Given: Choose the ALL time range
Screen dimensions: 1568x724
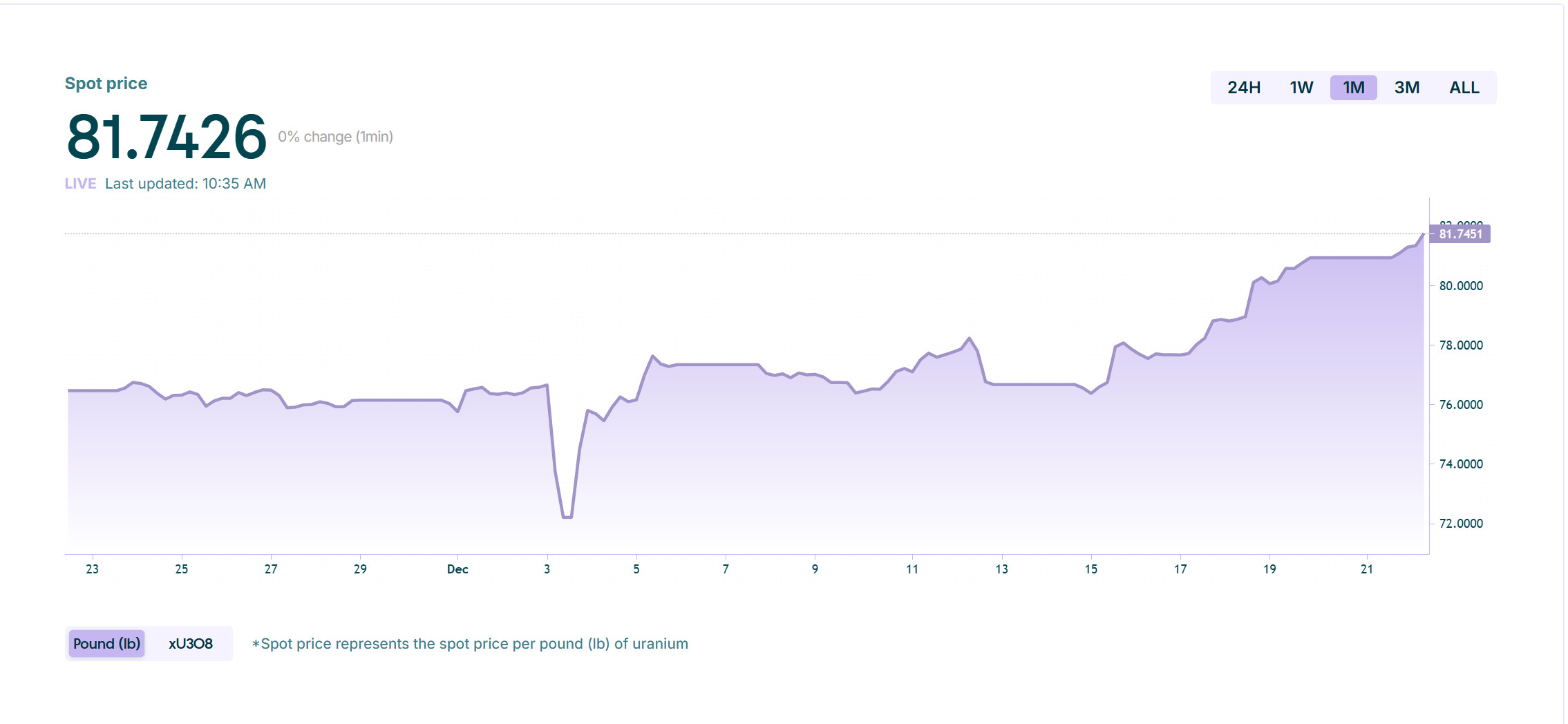Looking at the screenshot, I should (x=1464, y=88).
